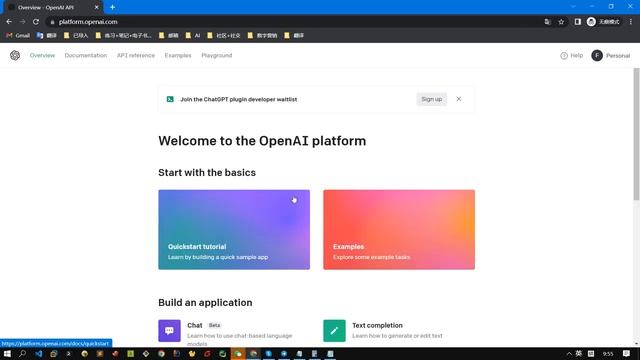The image size is (640, 360).
Task: Open the AI bookmarks folder
Action: (x=193, y=36)
